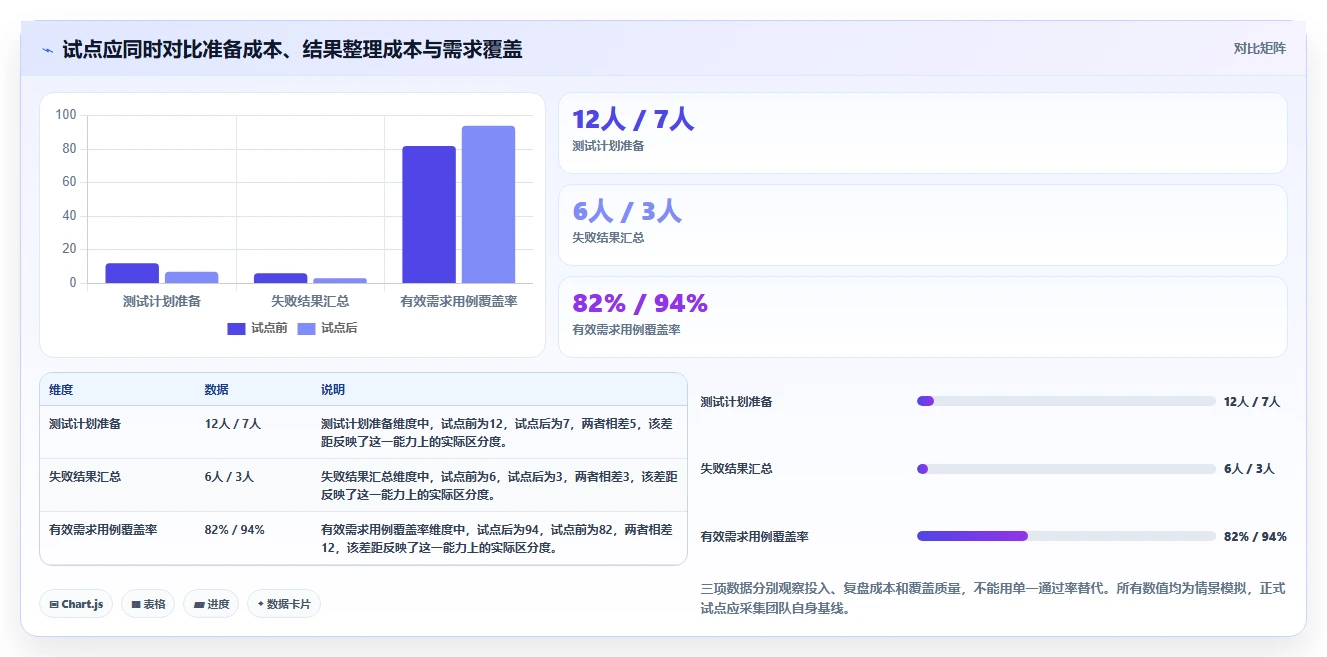Toggle the 试点后 legend entry
Viewport: 1327px width, 657px height.
point(327,328)
